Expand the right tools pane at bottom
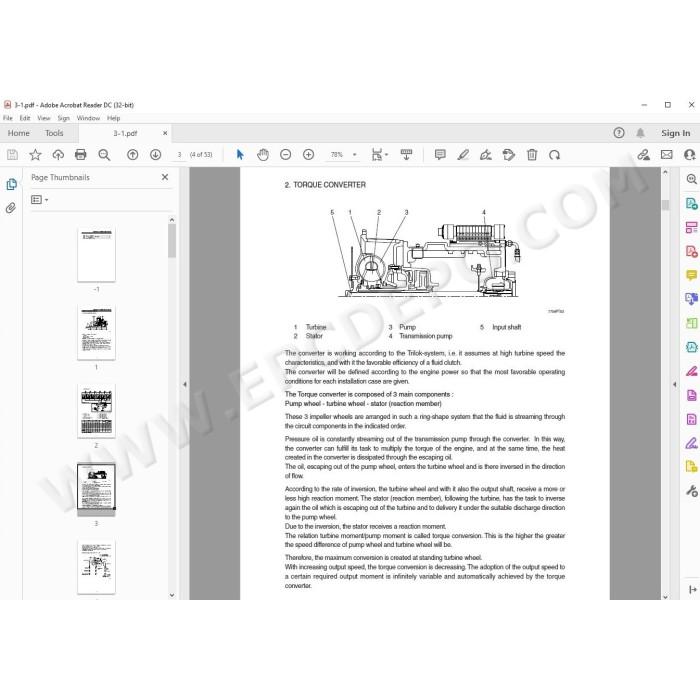Image resolution: width=700 pixels, height=700 pixels. [x=692, y=590]
